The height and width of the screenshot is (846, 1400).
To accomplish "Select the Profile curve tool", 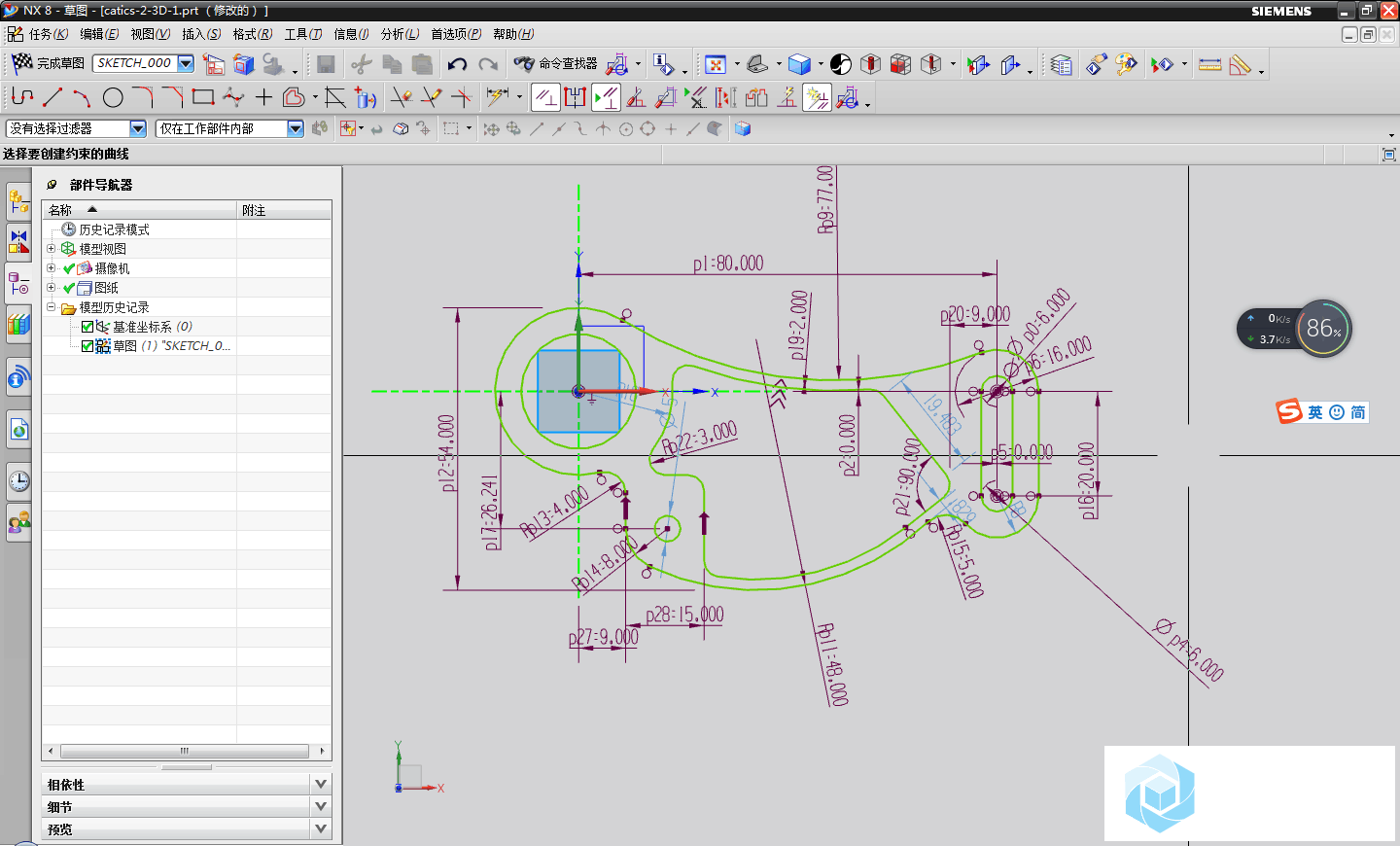I will coord(22,97).
